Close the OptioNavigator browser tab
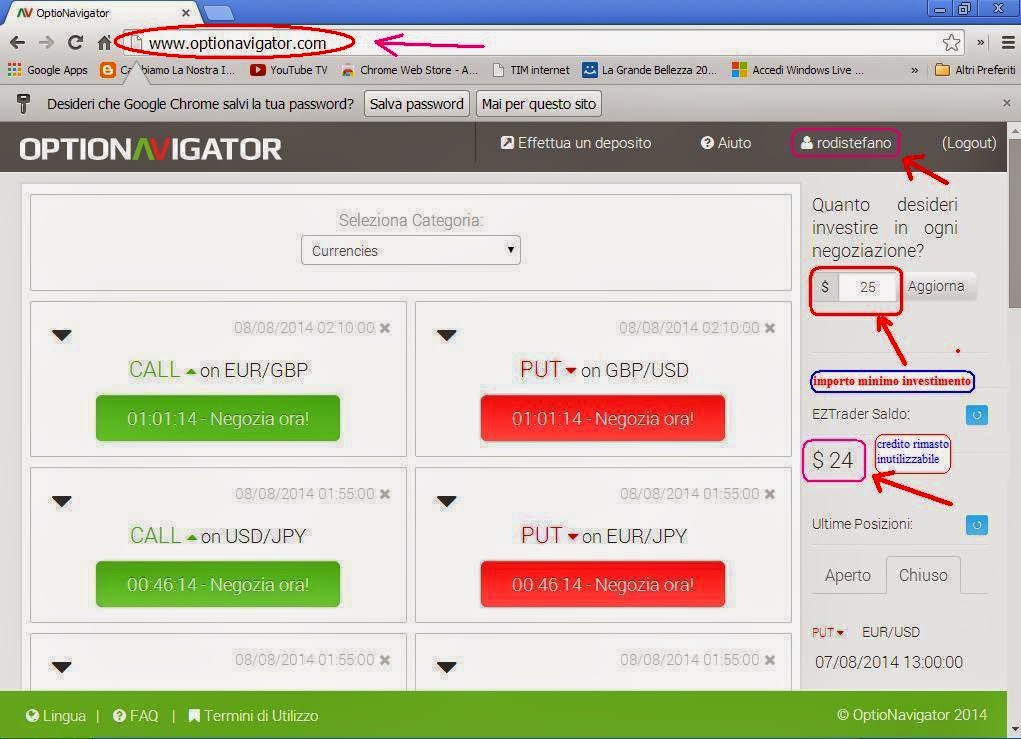The image size is (1021, 739). (186, 12)
